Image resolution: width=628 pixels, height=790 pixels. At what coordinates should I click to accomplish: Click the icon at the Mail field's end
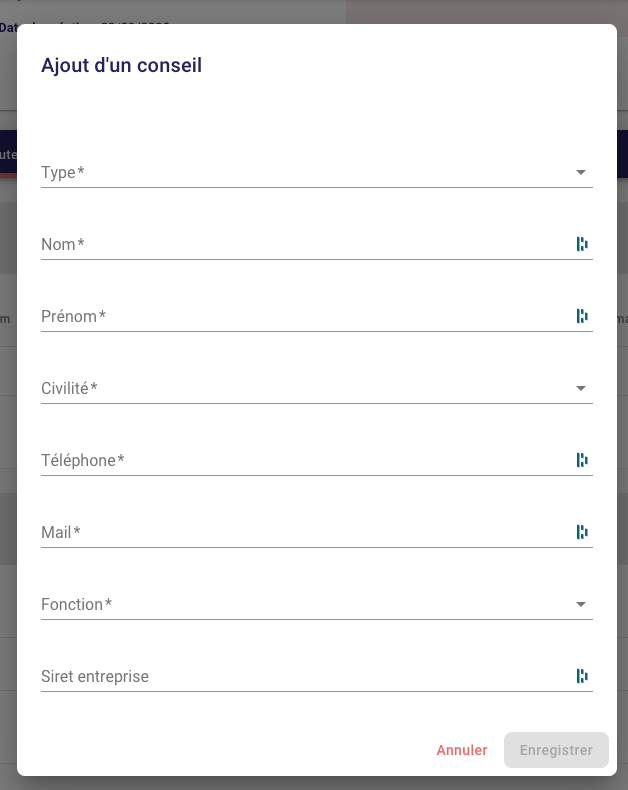(581, 532)
